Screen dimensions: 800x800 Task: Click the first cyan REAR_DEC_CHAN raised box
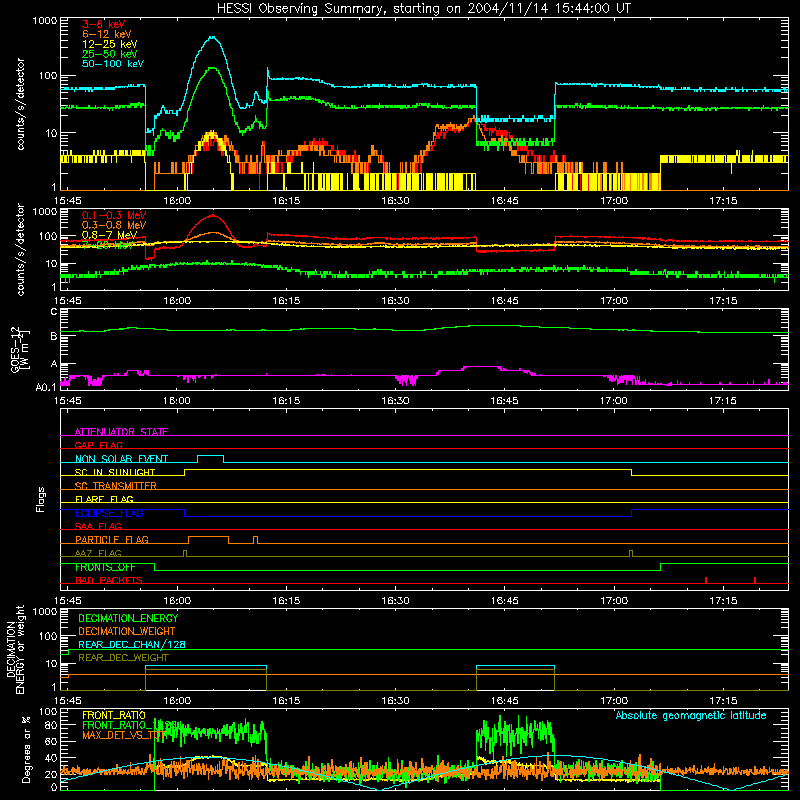(x=206, y=666)
